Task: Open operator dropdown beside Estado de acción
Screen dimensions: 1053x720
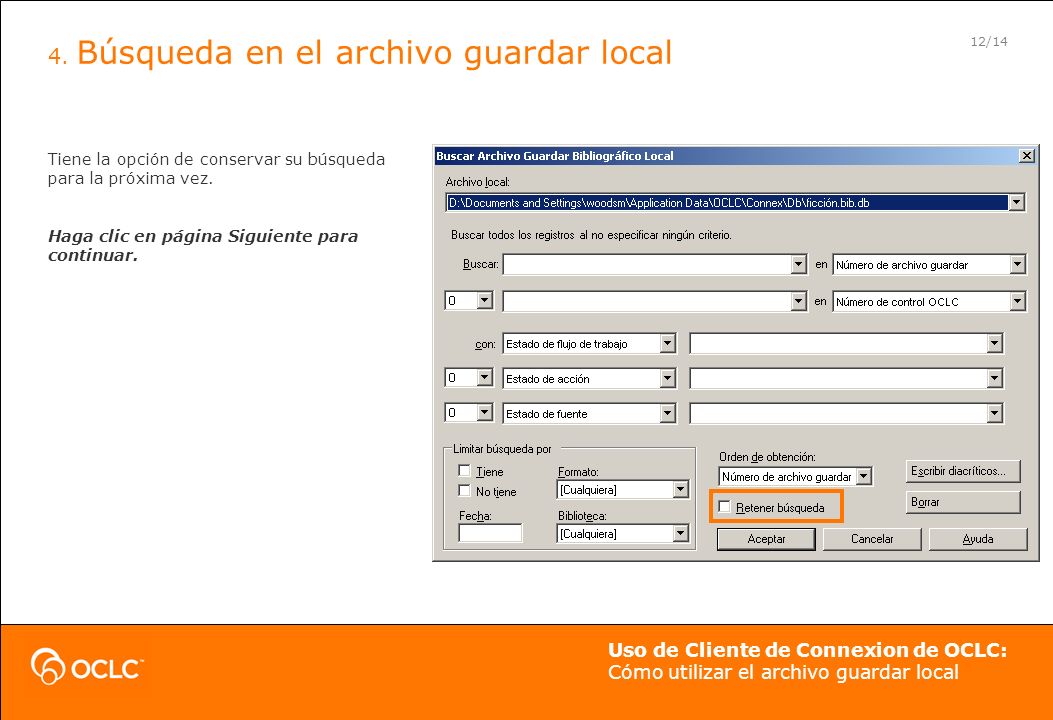Action: (x=485, y=377)
